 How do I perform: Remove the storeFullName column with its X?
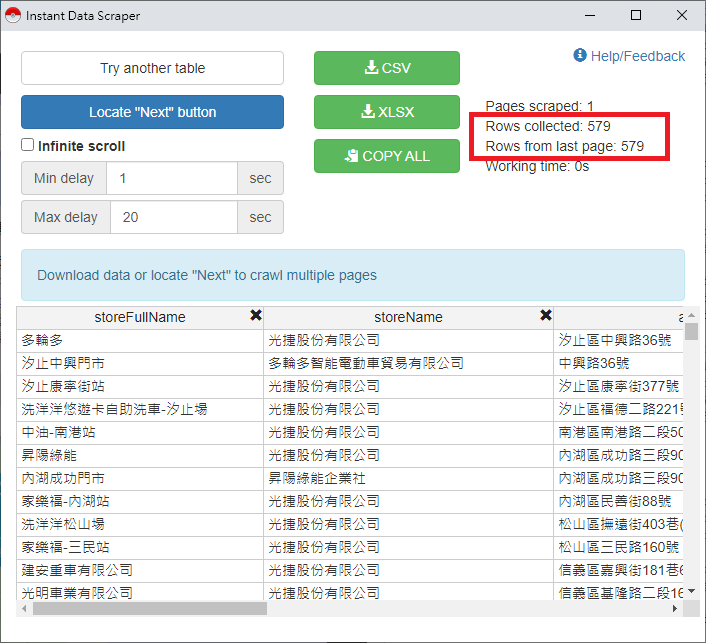pos(256,315)
